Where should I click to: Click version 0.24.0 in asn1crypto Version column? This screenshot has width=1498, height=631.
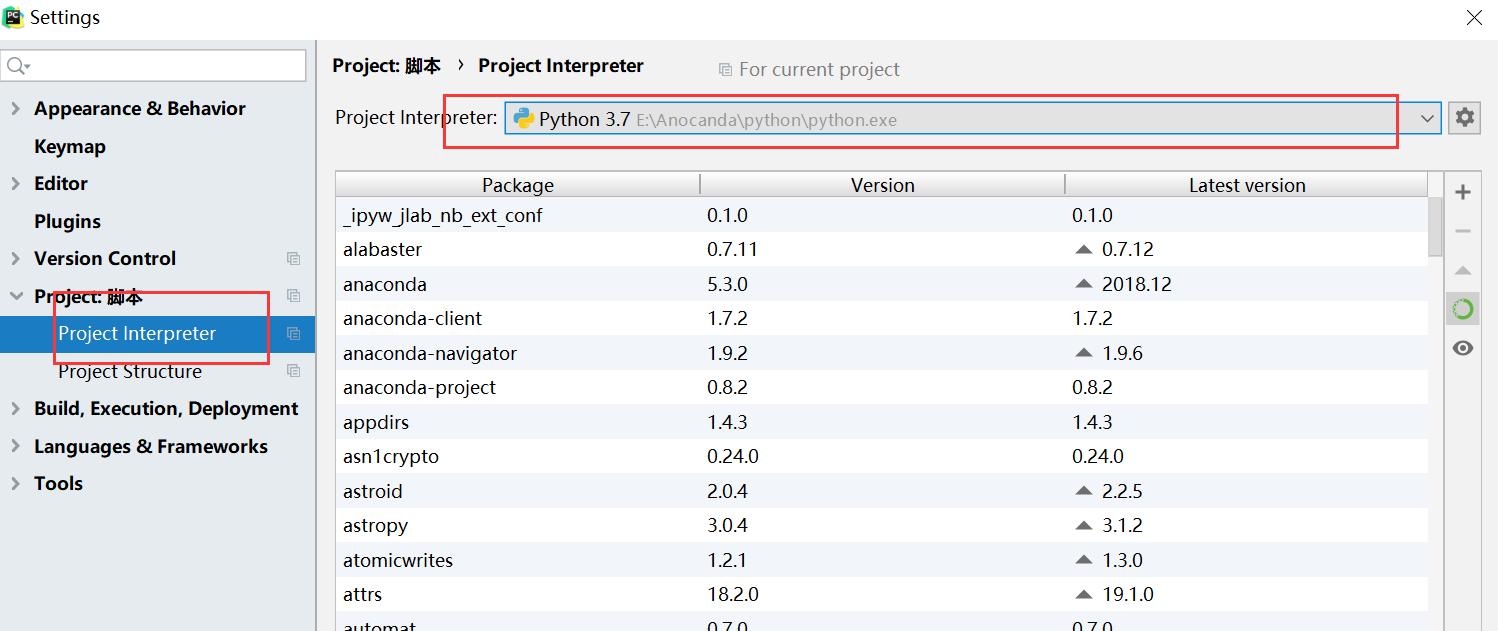733,456
